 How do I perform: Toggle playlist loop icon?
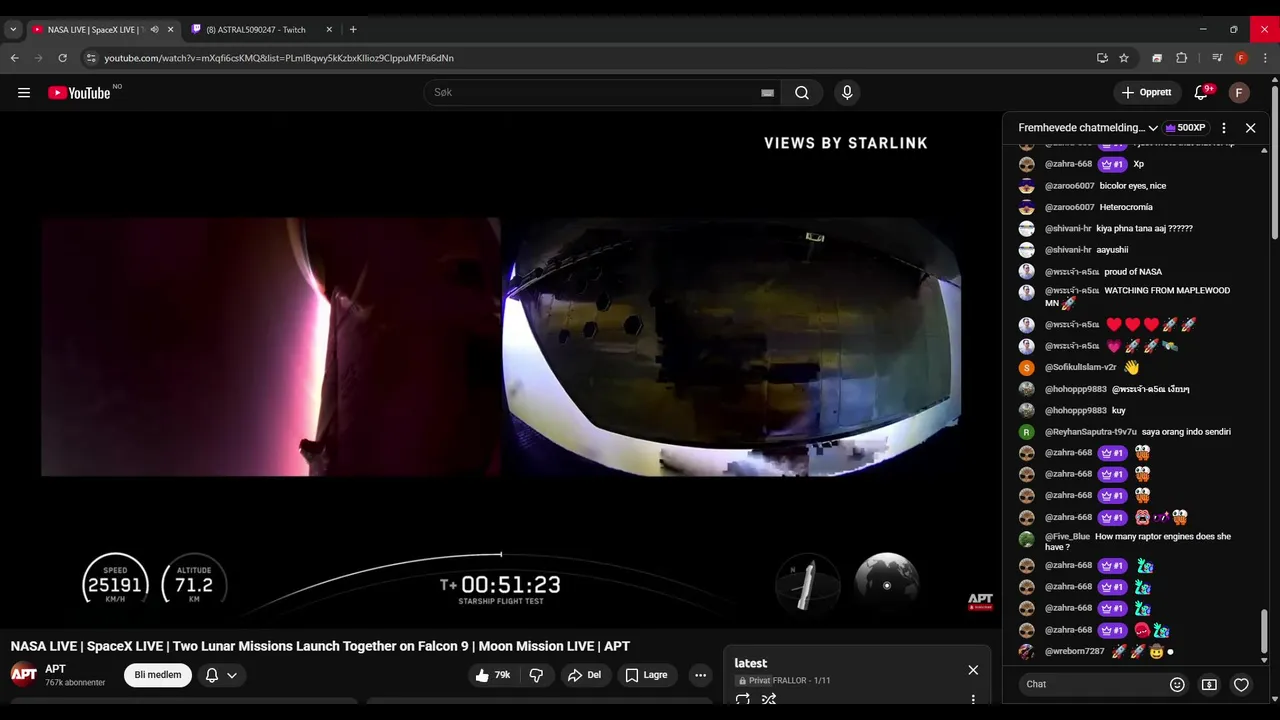coord(743,699)
